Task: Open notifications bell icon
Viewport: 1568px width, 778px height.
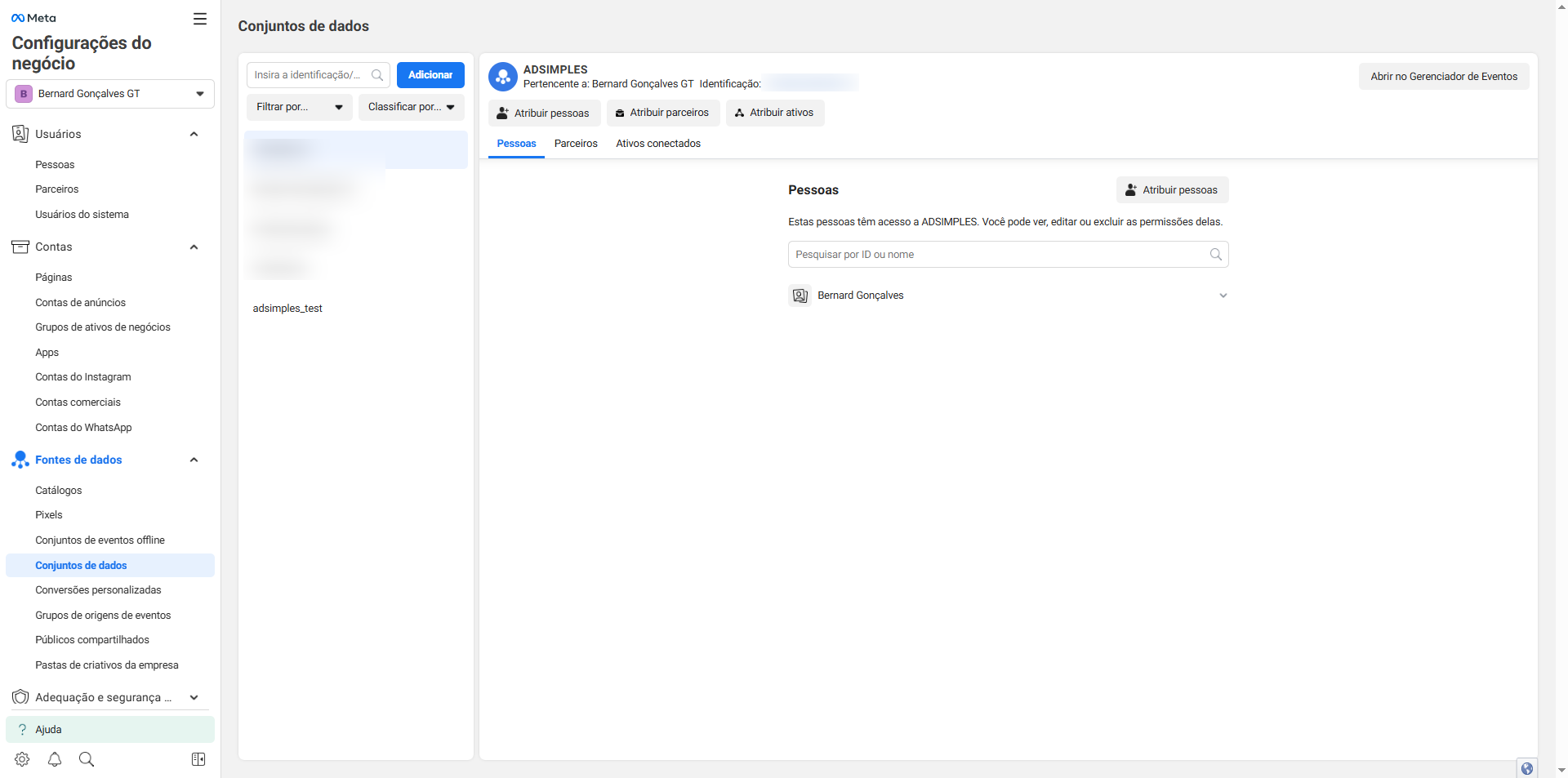Action: tap(55, 759)
